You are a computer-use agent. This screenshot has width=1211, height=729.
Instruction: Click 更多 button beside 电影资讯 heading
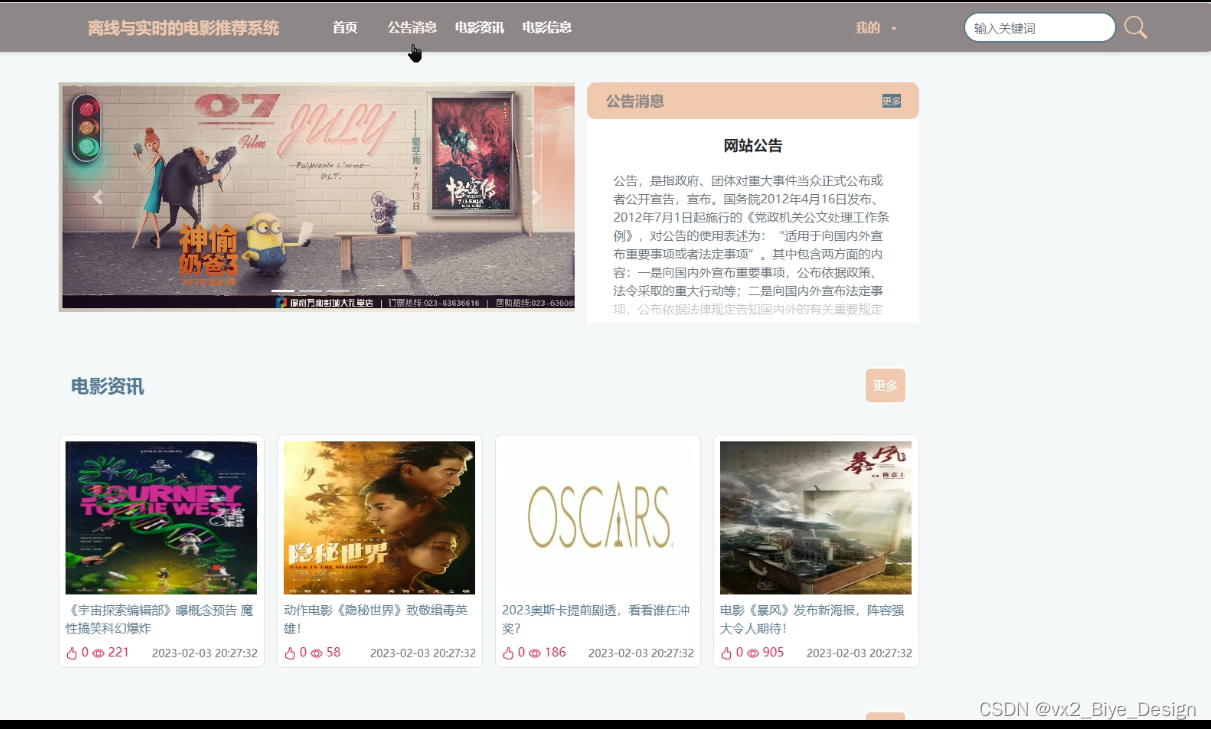(x=885, y=385)
